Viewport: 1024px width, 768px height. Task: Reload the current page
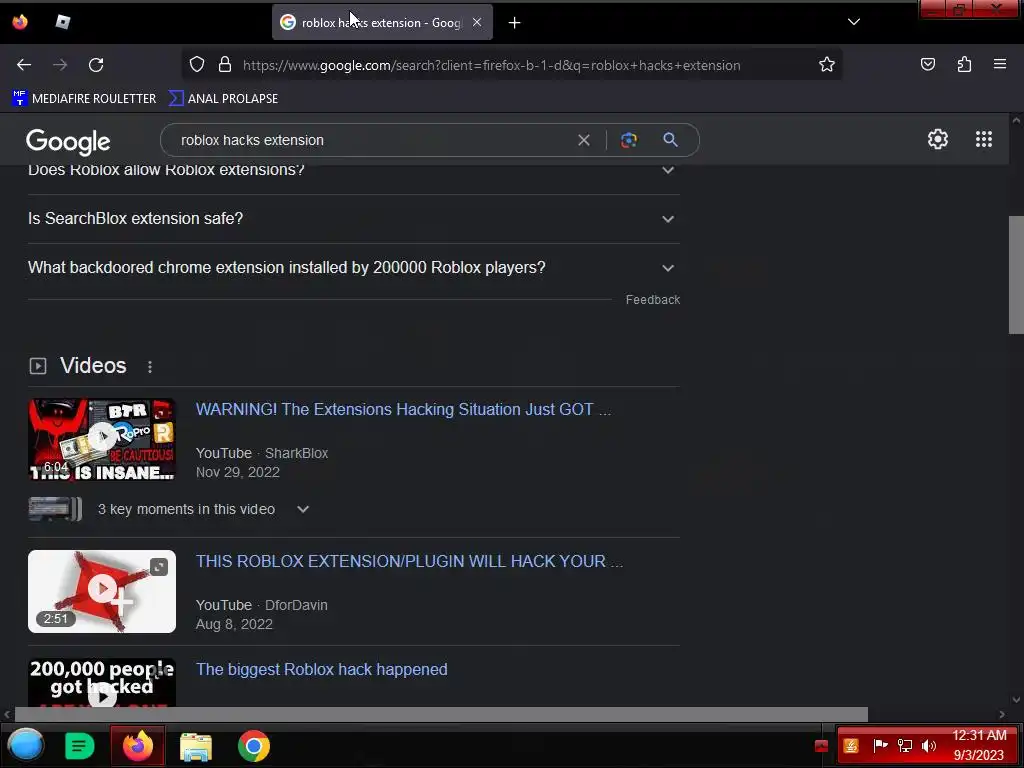(x=96, y=65)
